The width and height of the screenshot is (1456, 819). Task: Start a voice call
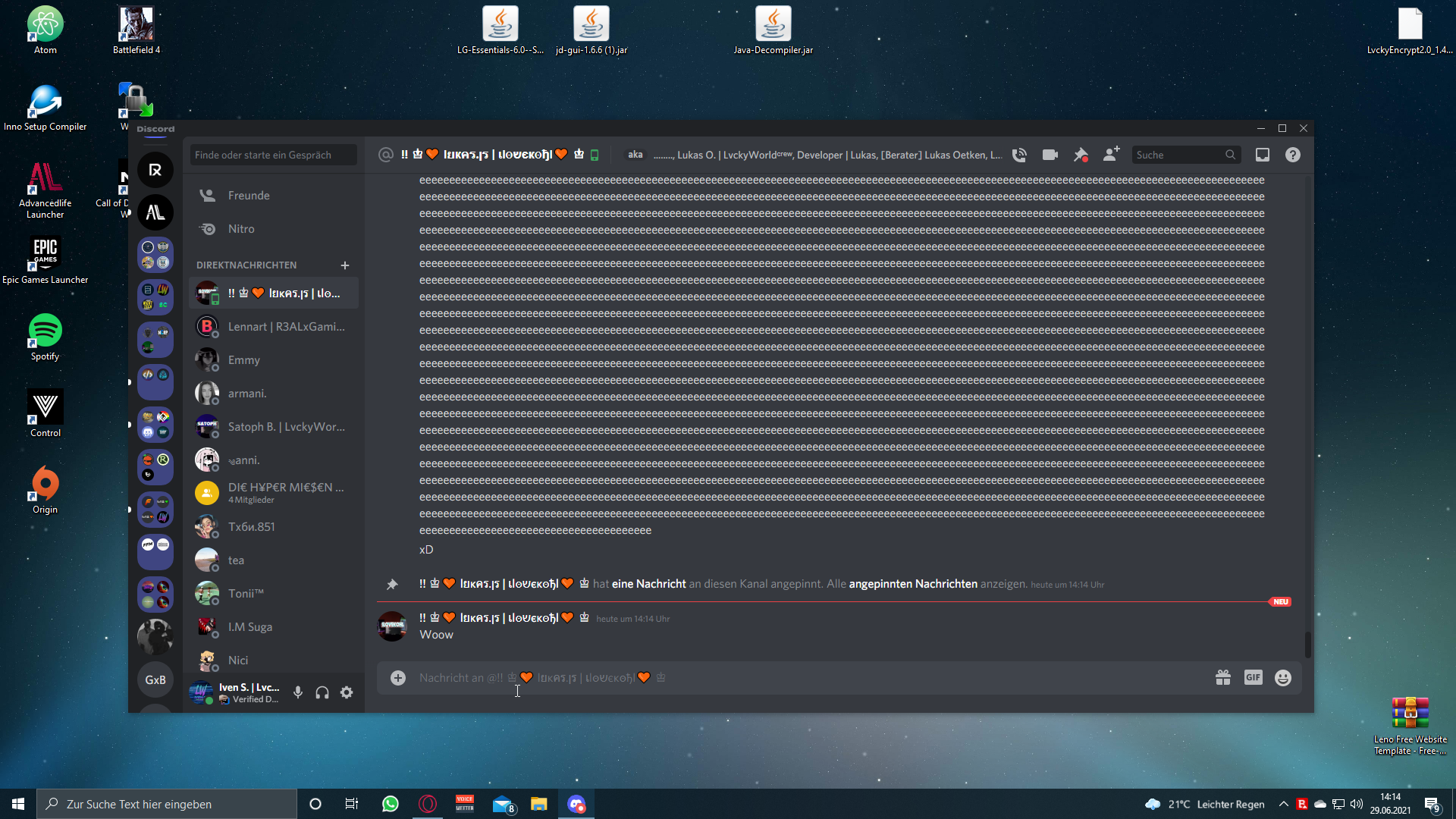click(x=1019, y=155)
